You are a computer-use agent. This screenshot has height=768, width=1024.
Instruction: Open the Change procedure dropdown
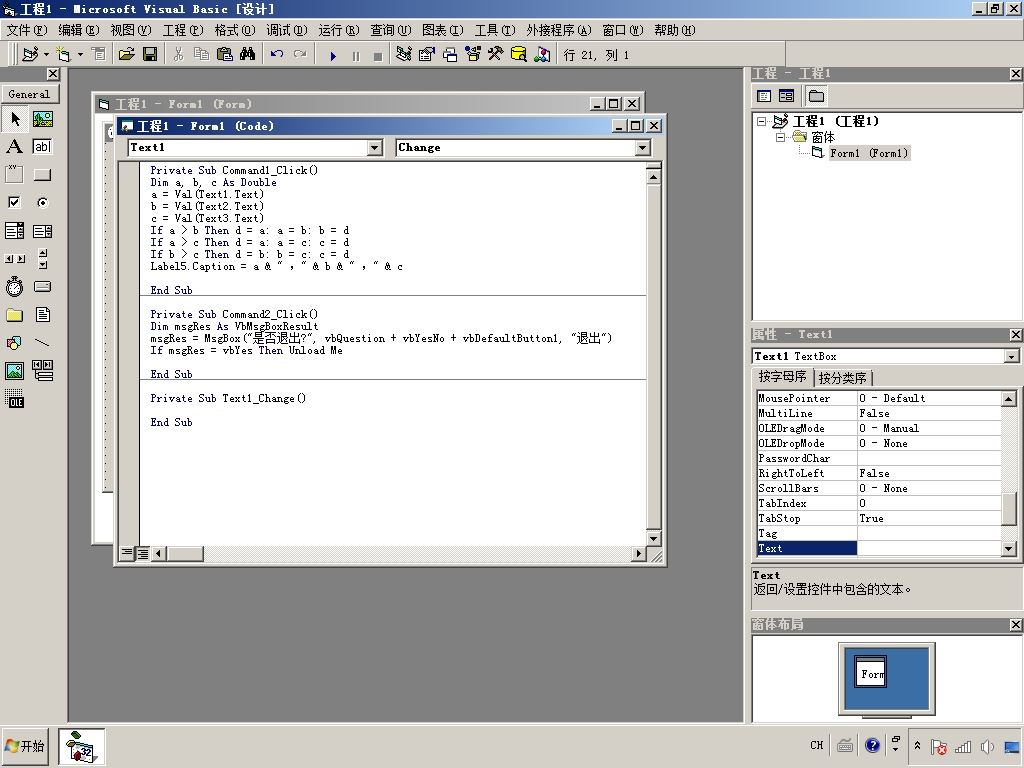[x=643, y=148]
